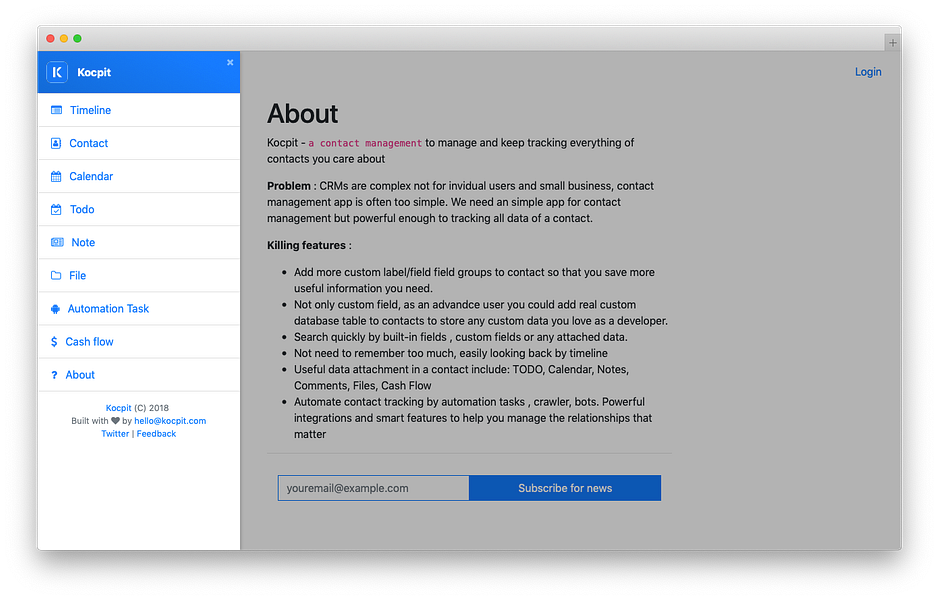Click the yellow minimize window button

coord(63,38)
